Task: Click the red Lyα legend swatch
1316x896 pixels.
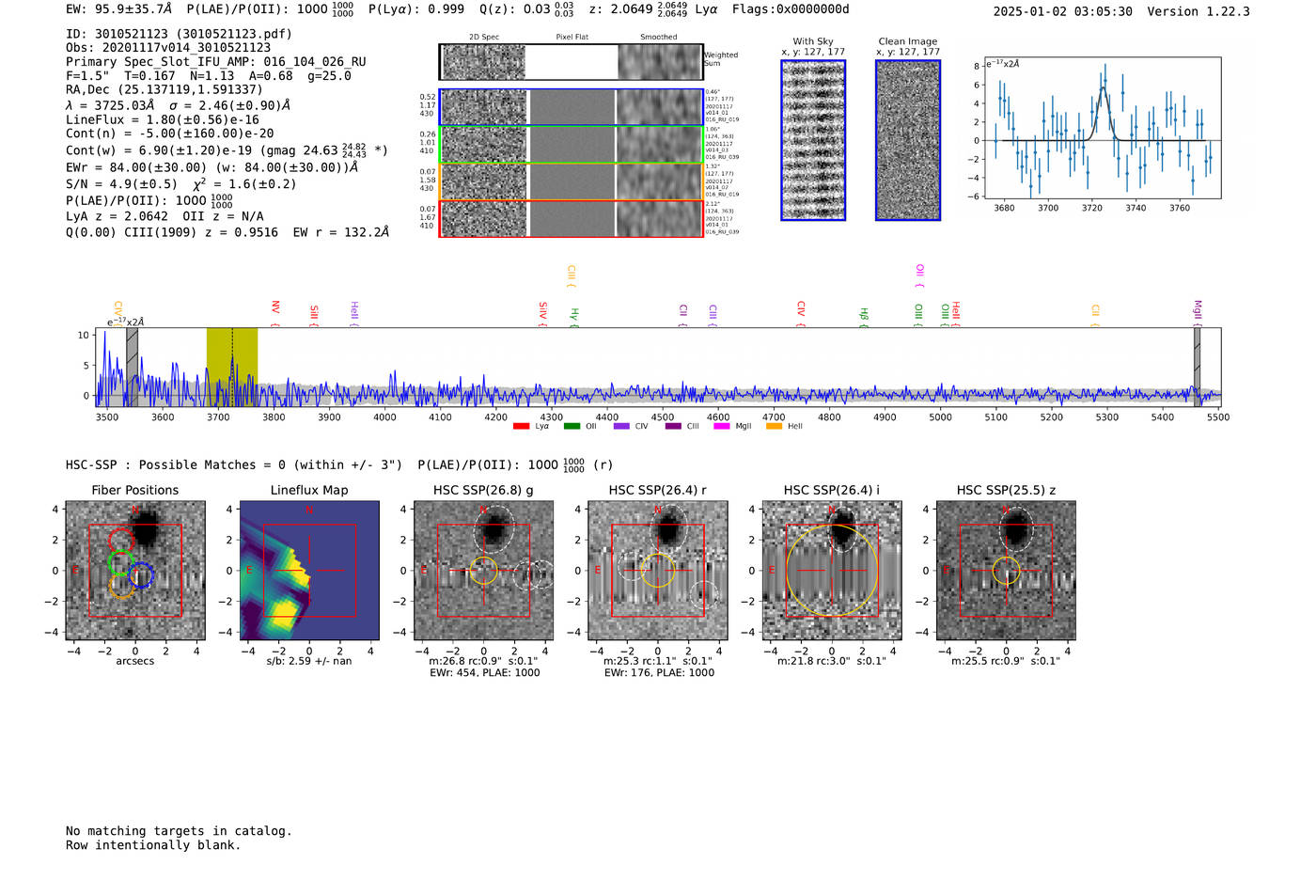Action: click(521, 426)
